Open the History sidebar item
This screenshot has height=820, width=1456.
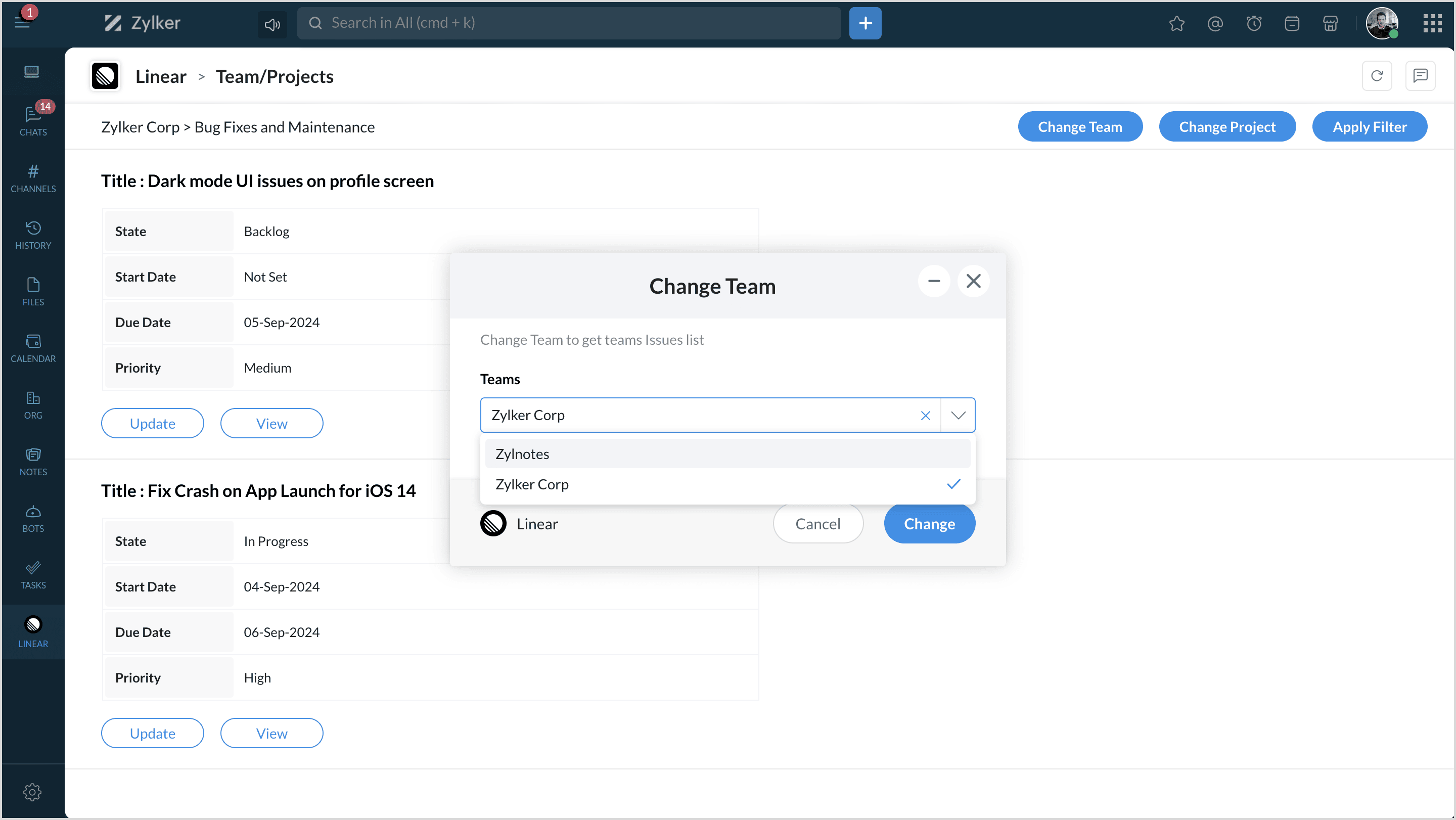[33, 235]
